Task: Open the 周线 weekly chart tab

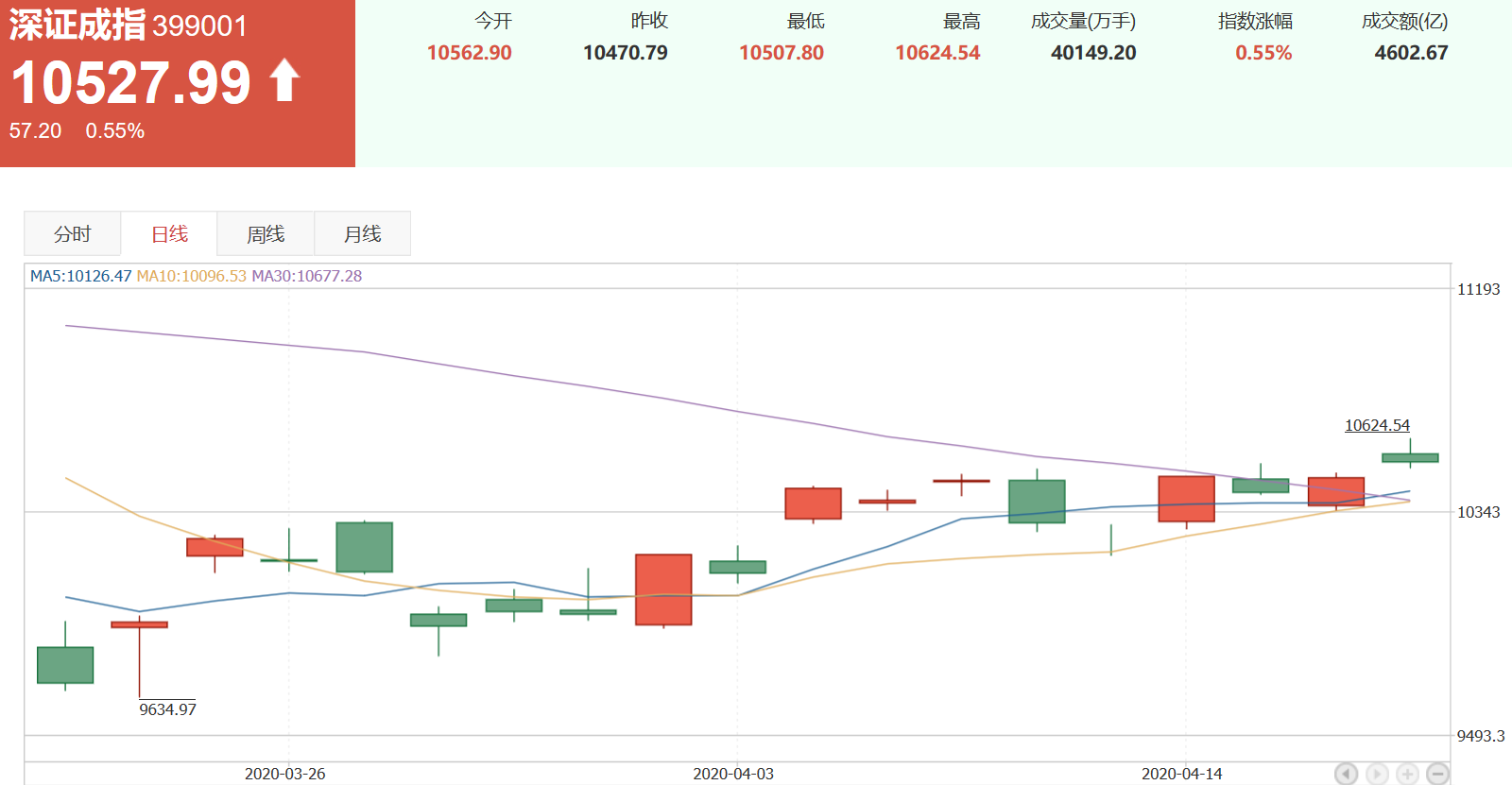Action: pos(266,234)
